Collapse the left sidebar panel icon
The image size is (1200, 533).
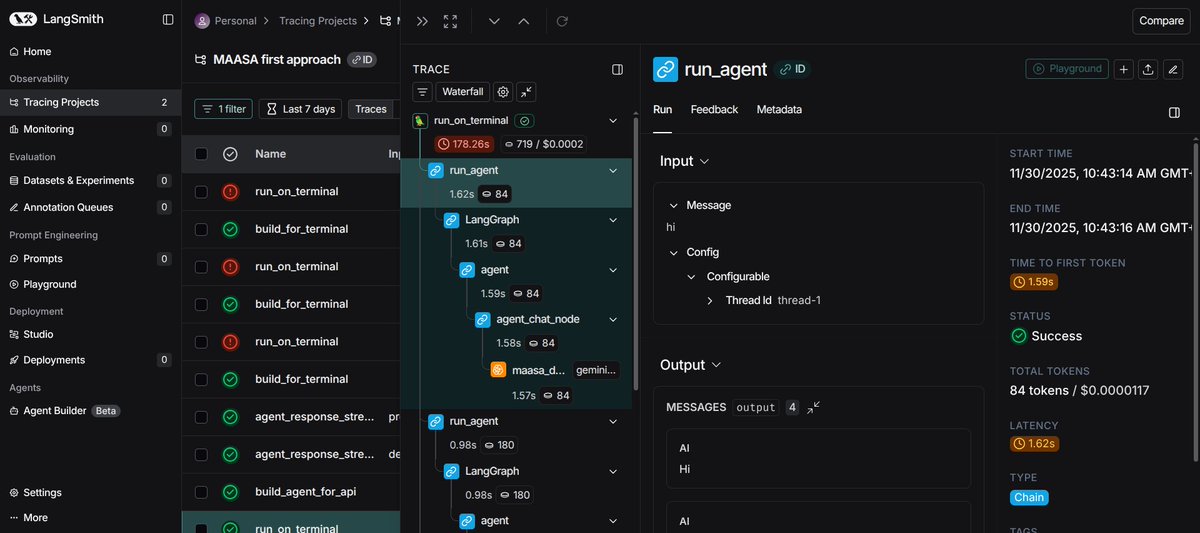168,20
